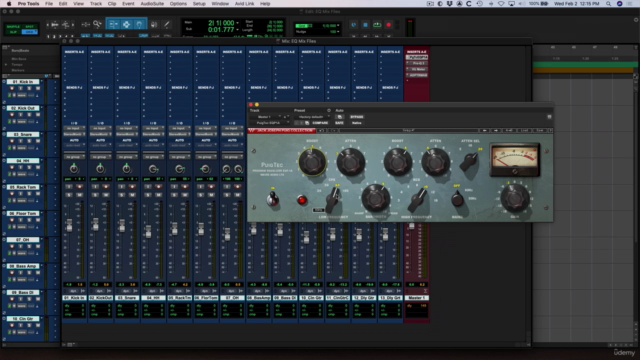This screenshot has height=360, width=640.
Task: Open the PuigTec EQP1A plugin selector dropdown
Action: pyautogui.click(x=269, y=123)
